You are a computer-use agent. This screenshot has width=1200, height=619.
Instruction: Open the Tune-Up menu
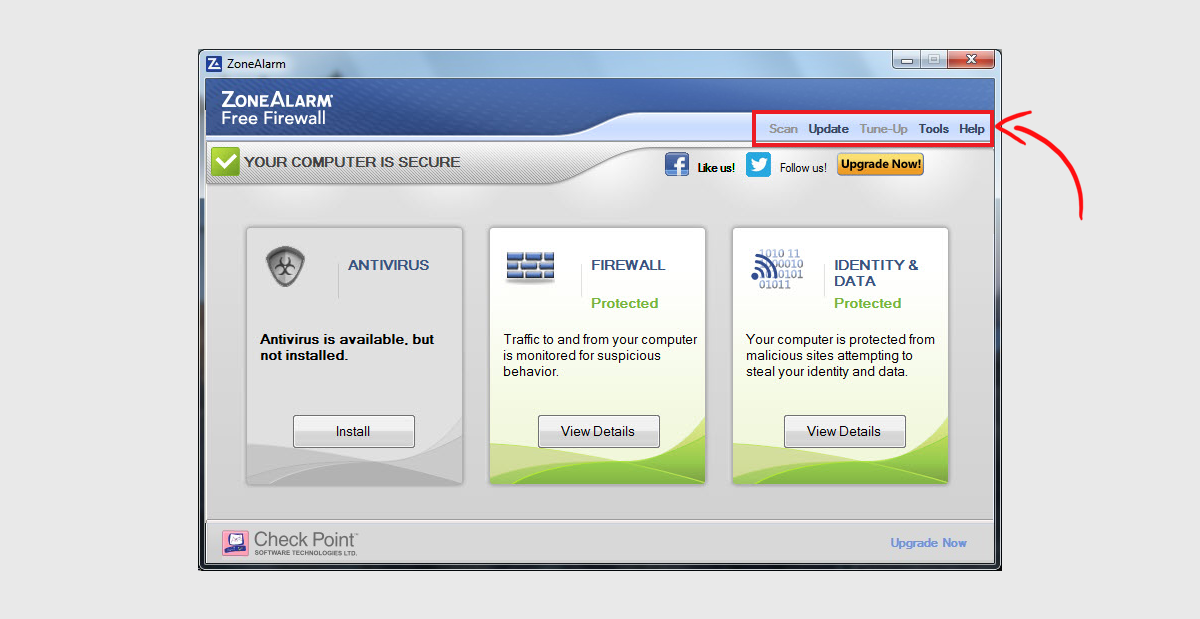tap(884, 129)
